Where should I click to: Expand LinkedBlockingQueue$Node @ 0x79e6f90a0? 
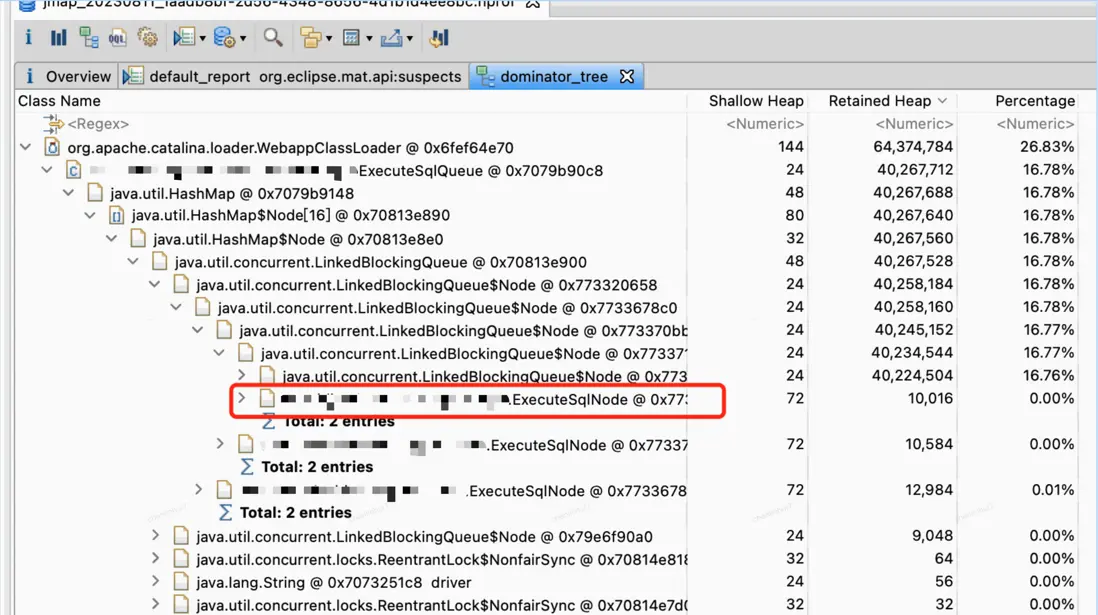pyautogui.click(x=155, y=536)
